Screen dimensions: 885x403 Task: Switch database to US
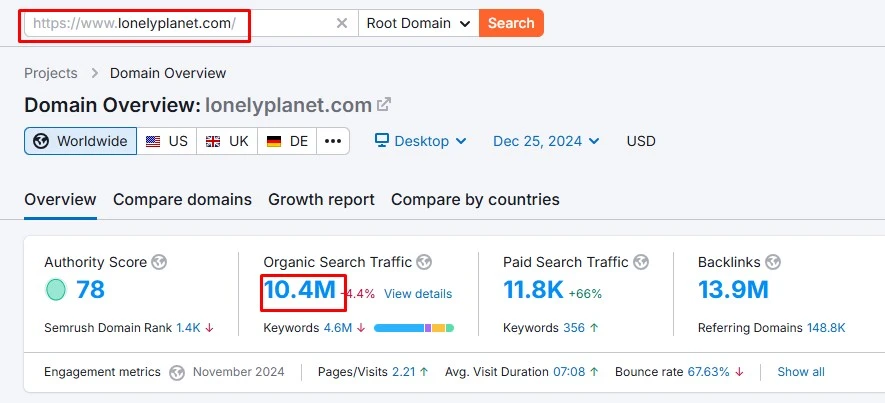click(x=167, y=141)
